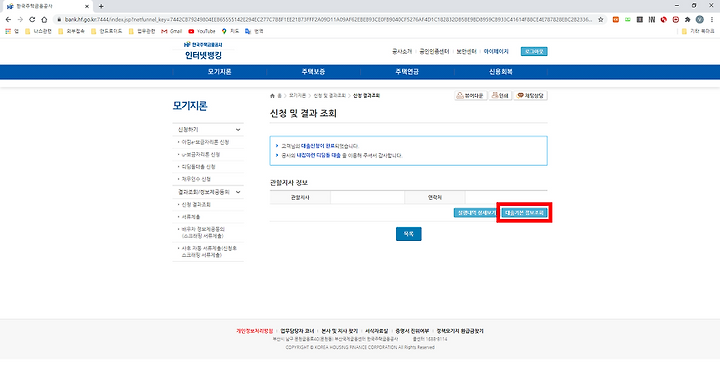Open the Gmail bookmark

tap(171, 31)
